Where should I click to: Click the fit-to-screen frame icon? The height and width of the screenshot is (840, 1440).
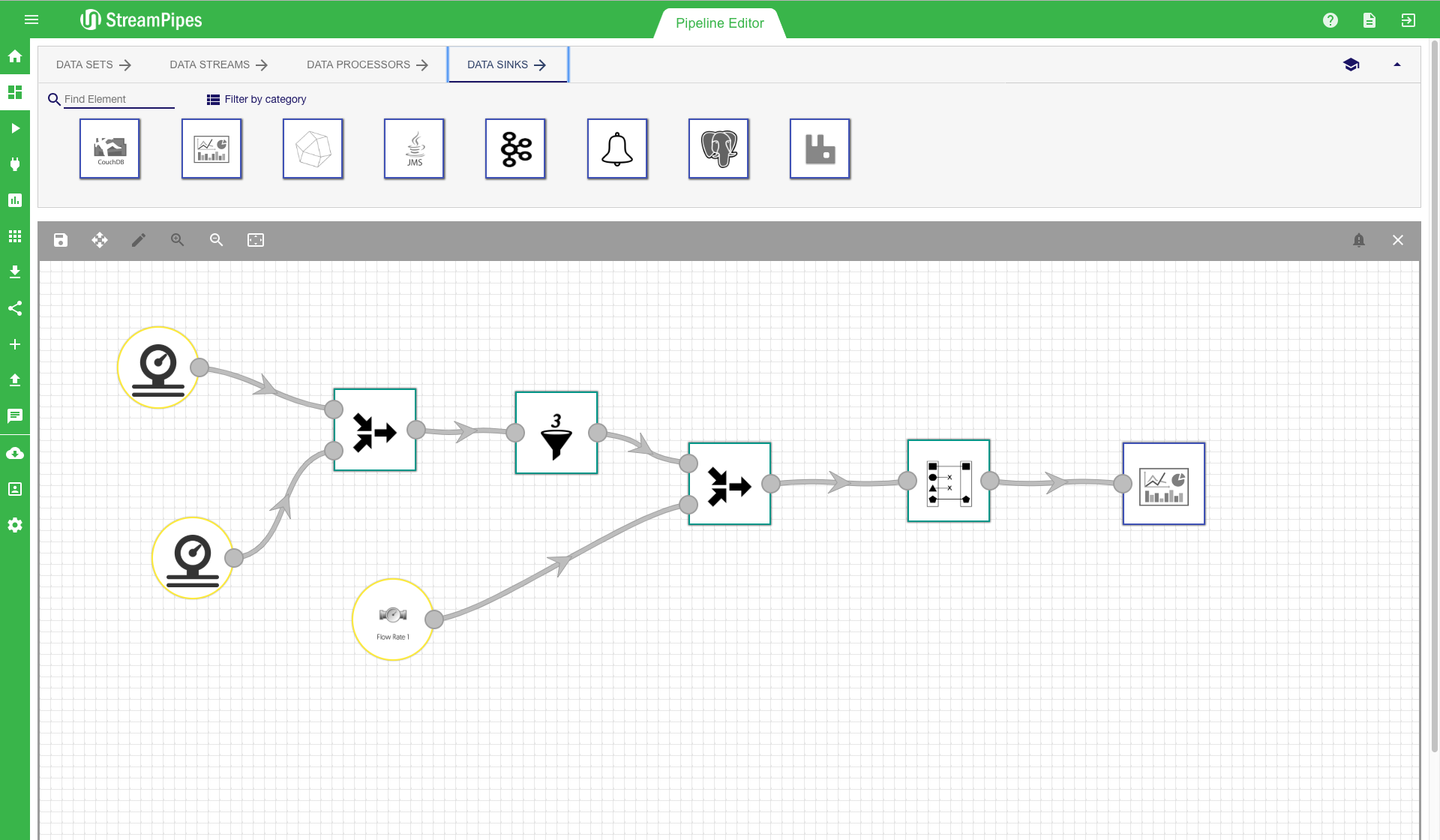256,240
